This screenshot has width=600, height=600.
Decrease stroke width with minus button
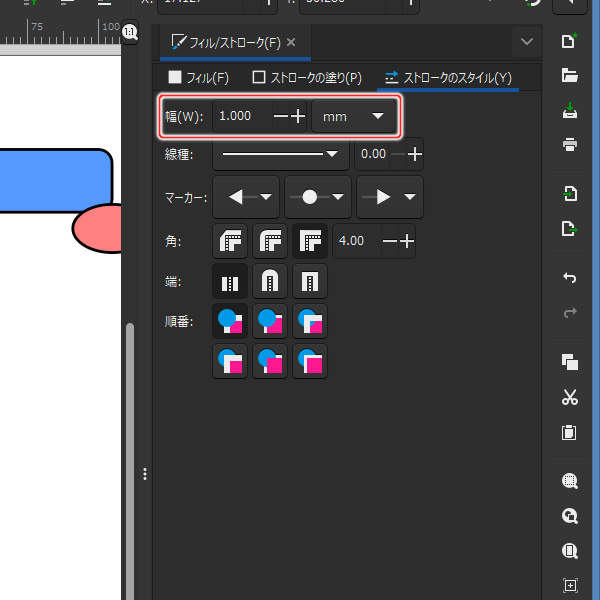(x=281, y=116)
